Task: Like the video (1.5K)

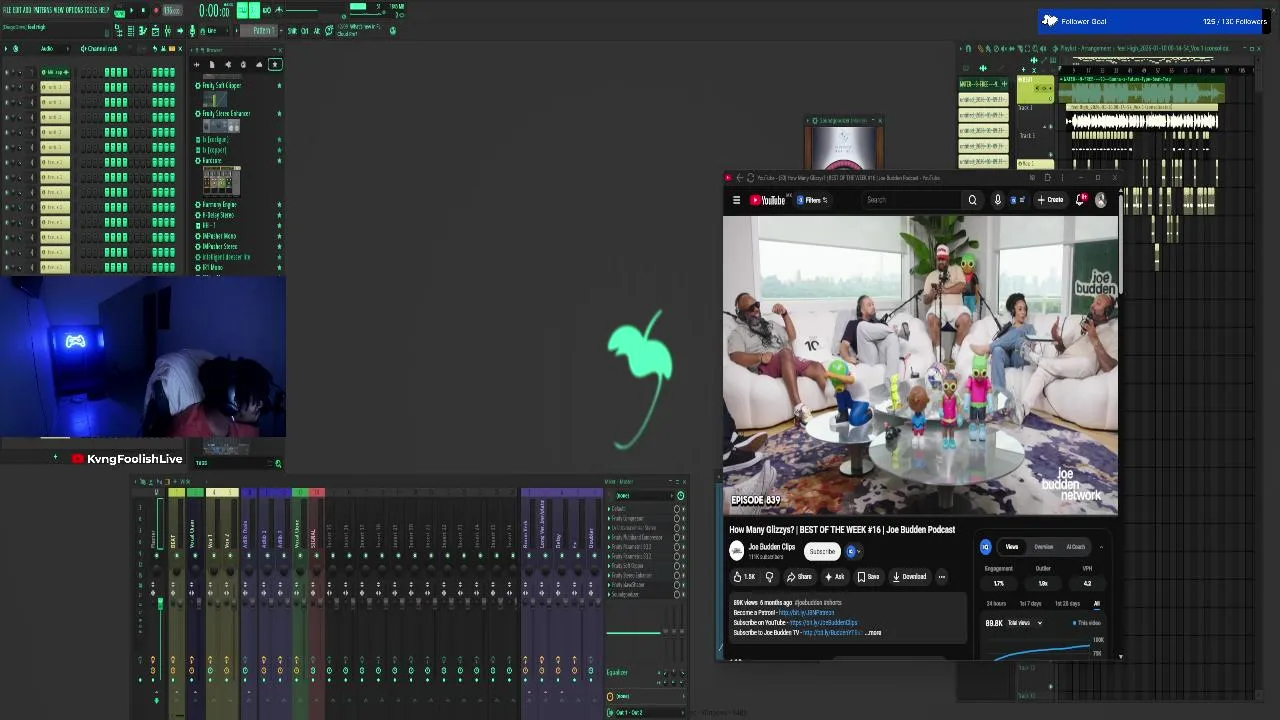Action: (x=744, y=577)
